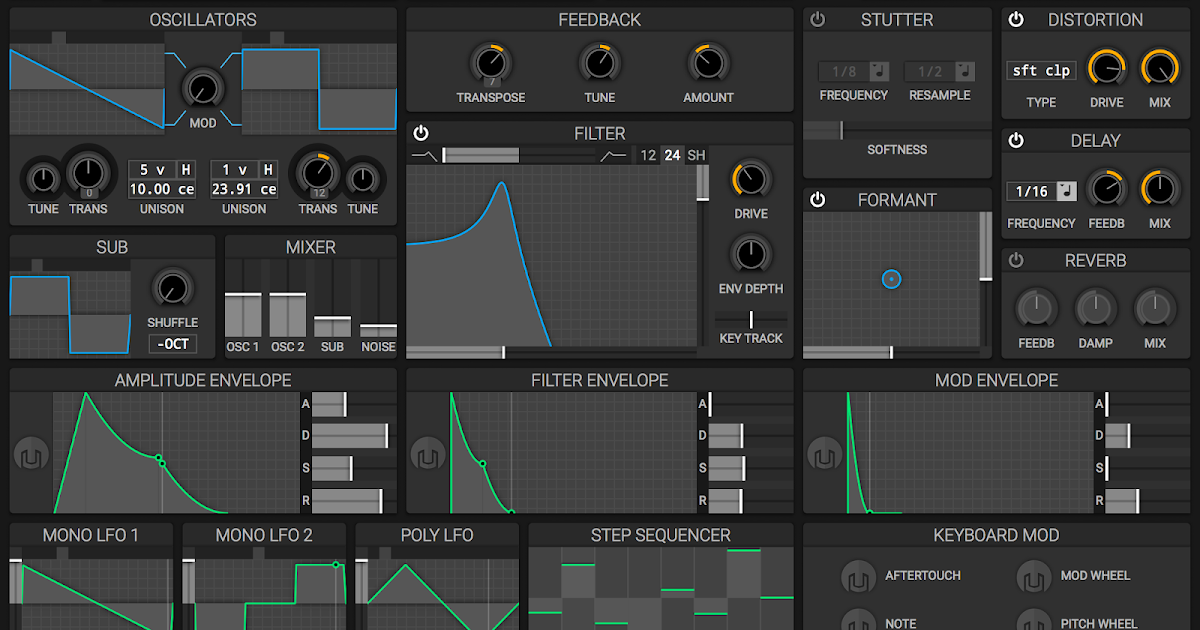The image size is (1200, 630).
Task: Switch filter to SH mode
Action: tap(697, 155)
